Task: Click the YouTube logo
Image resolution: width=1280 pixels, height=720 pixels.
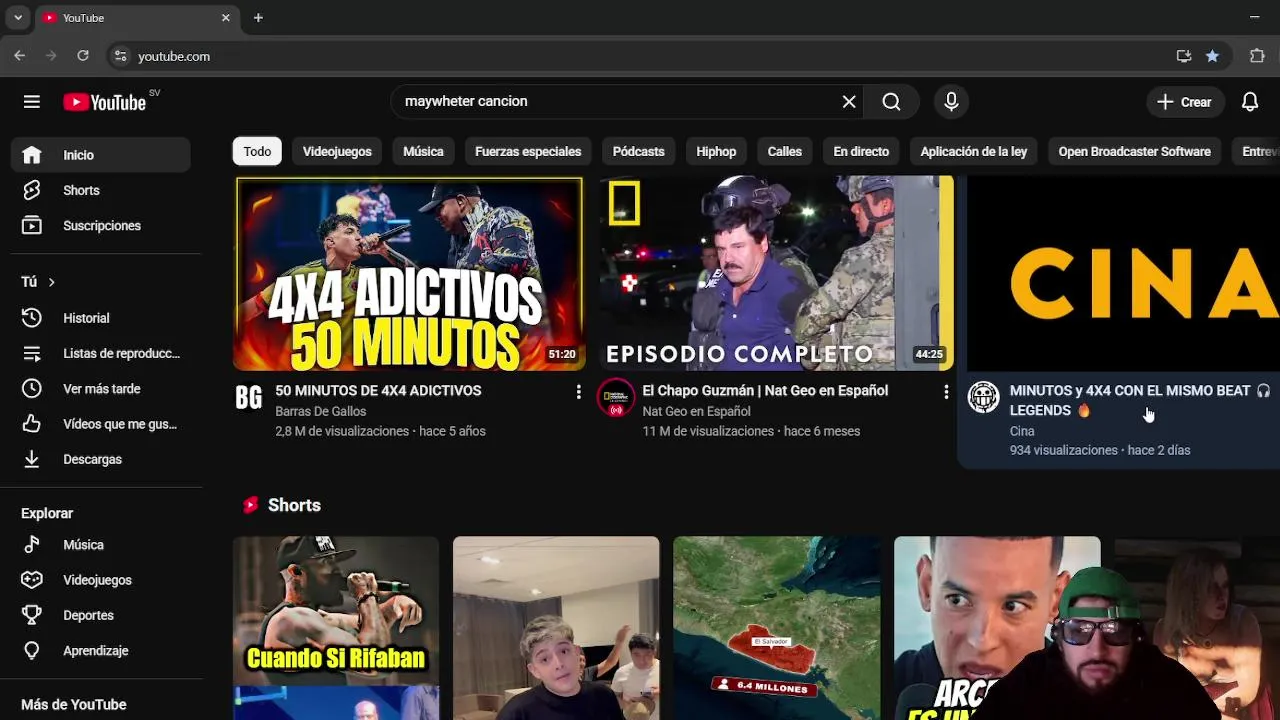Action: click(105, 102)
